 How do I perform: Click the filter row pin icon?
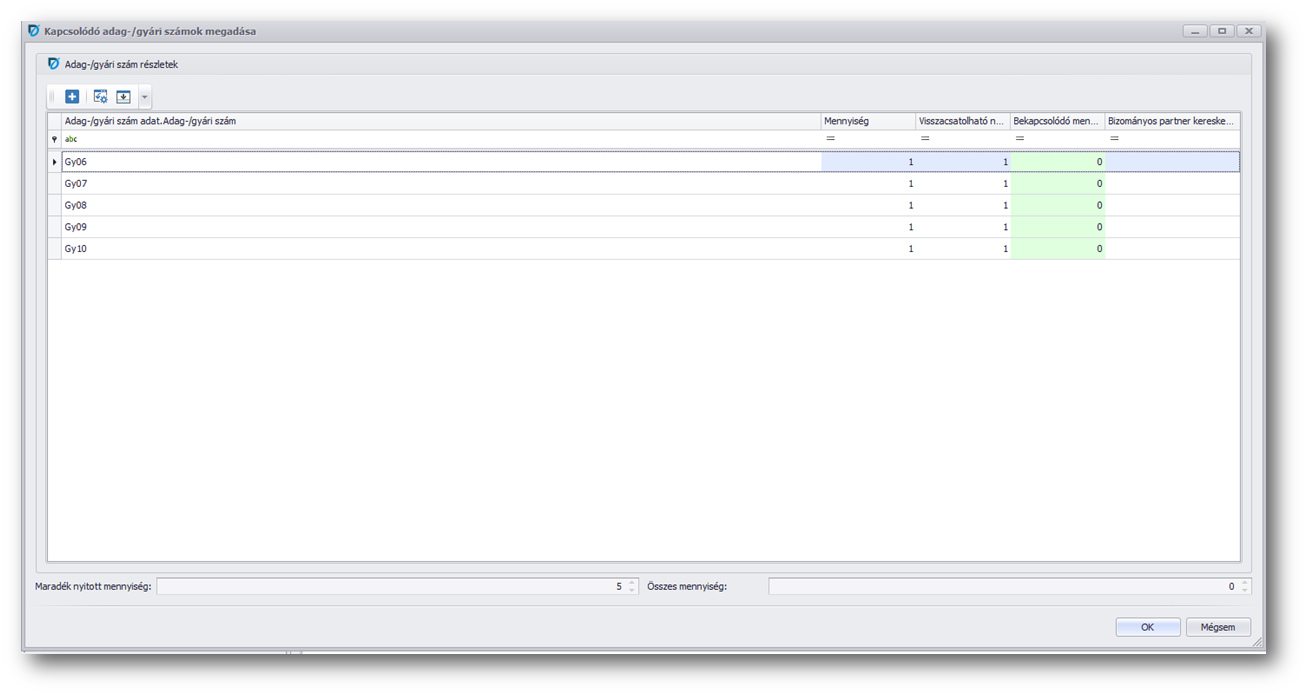click(54, 139)
